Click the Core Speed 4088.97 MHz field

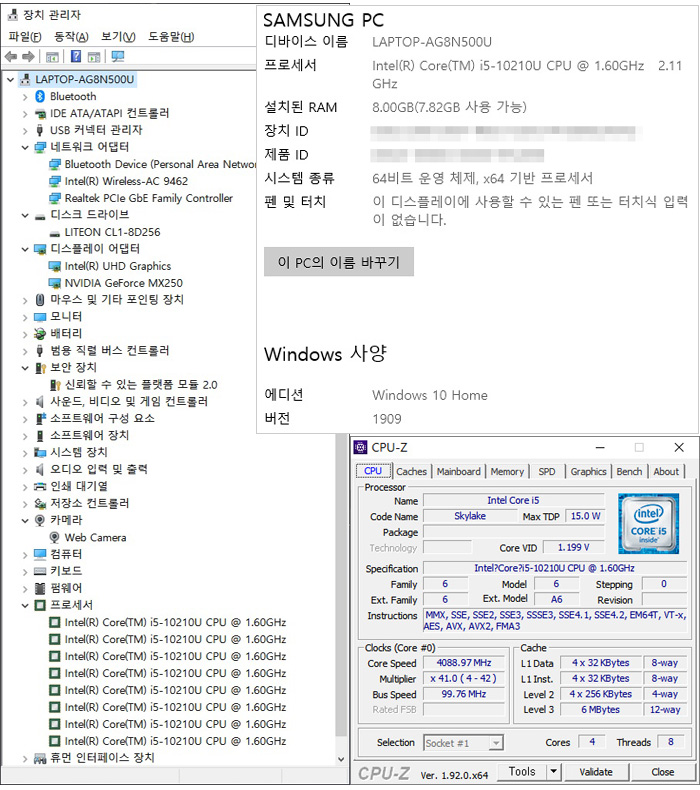coord(464,663)
